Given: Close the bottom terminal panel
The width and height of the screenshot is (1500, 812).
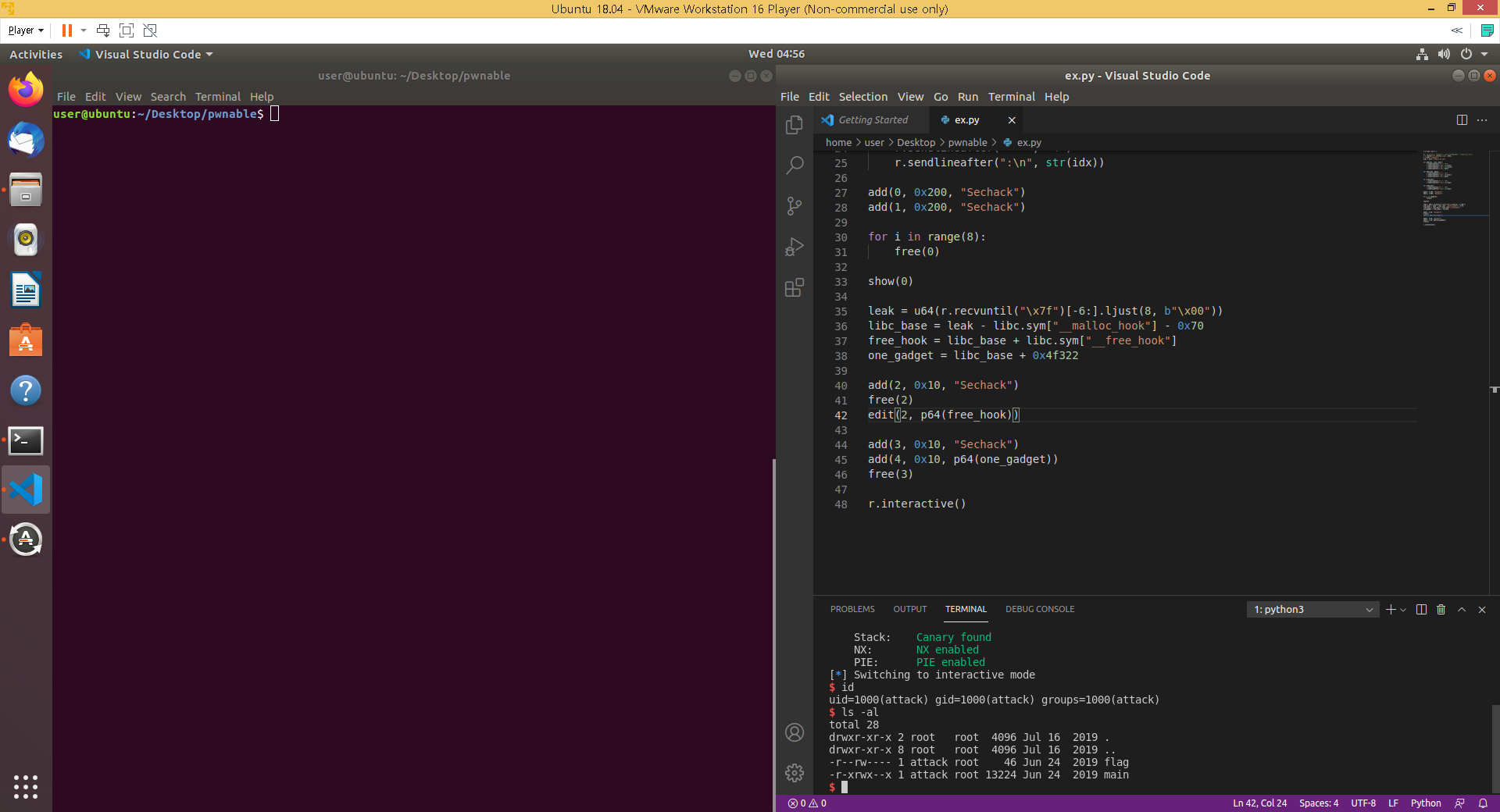Looking at the screenshot, I should tap(1482, 610).
